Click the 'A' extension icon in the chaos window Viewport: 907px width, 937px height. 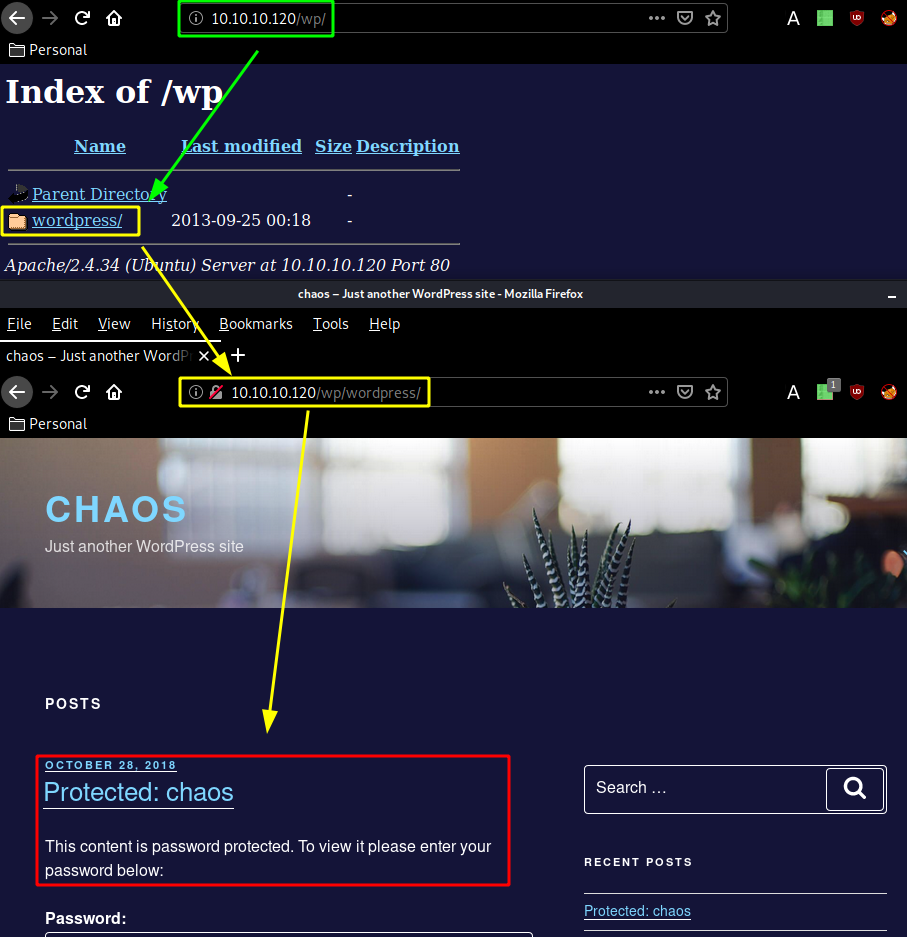(793, 393)
